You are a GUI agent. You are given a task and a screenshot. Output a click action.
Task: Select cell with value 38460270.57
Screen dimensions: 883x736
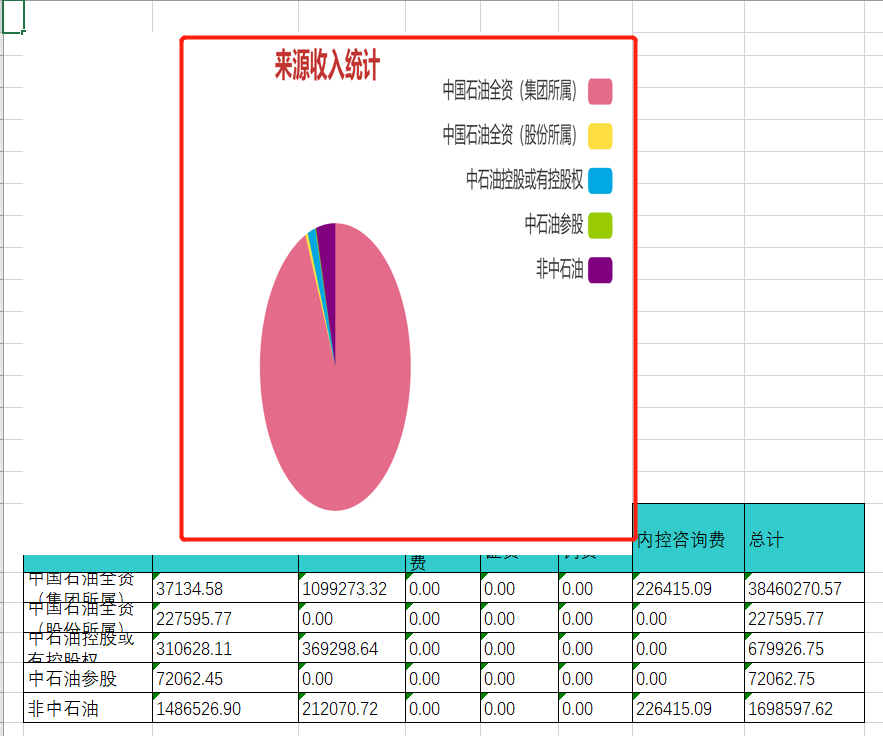tap(804, 588)
